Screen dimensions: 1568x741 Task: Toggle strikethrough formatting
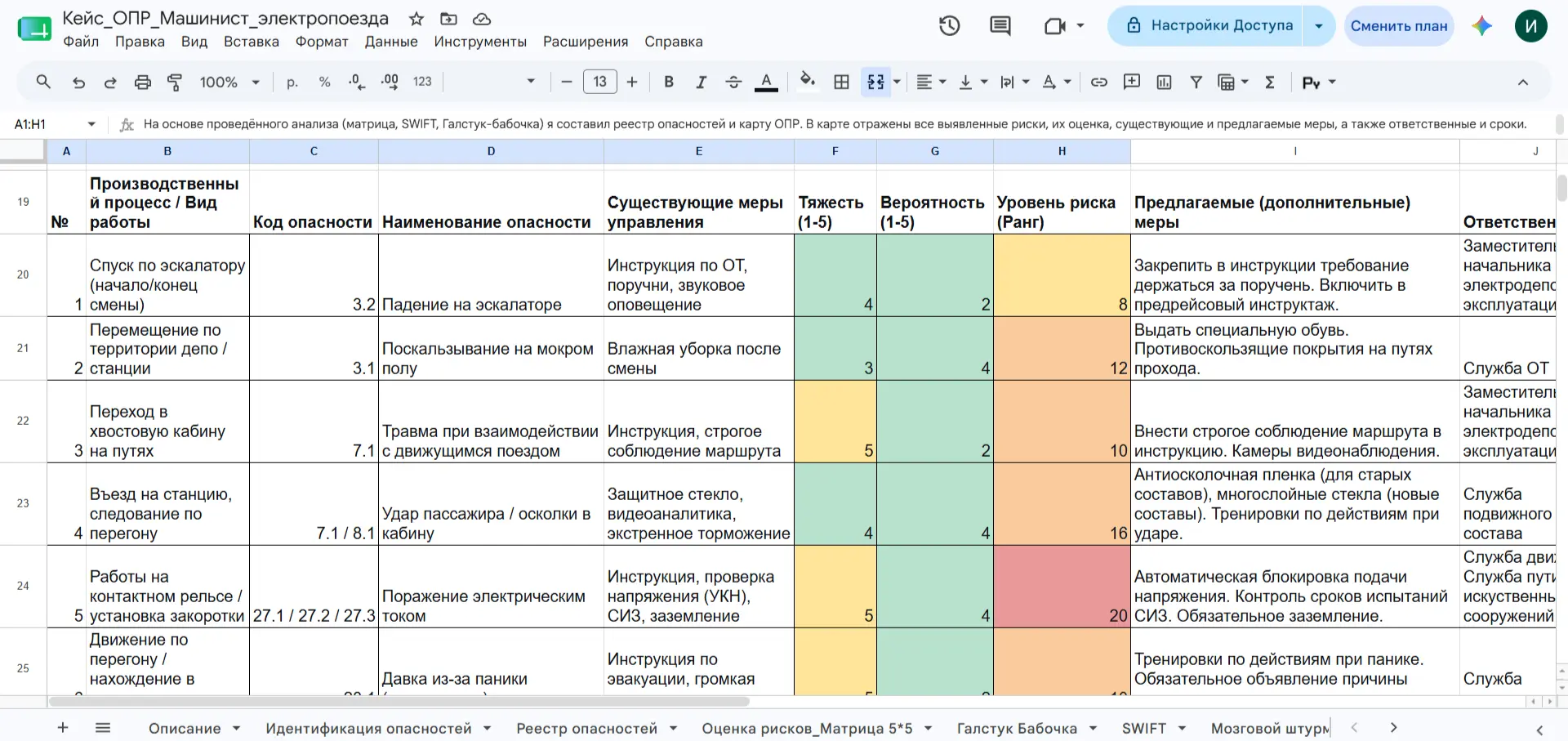click(x=733, y=82)
